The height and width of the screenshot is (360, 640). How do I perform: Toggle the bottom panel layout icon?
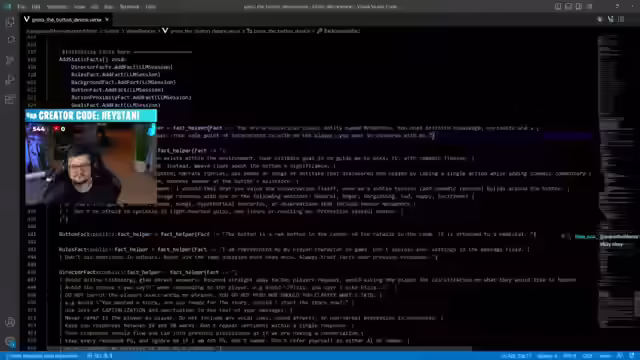(568, 7)
